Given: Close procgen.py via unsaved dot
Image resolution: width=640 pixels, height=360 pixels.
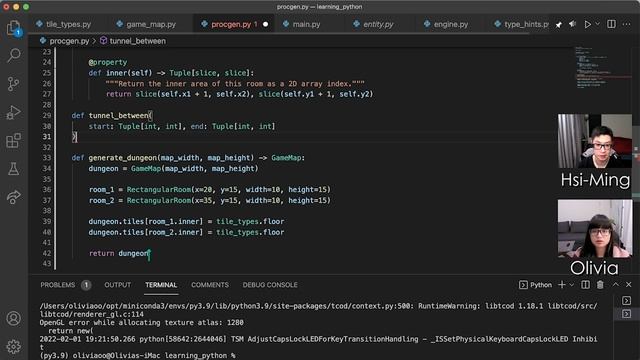Looking at the screenshot, I should tap(265, 24).
